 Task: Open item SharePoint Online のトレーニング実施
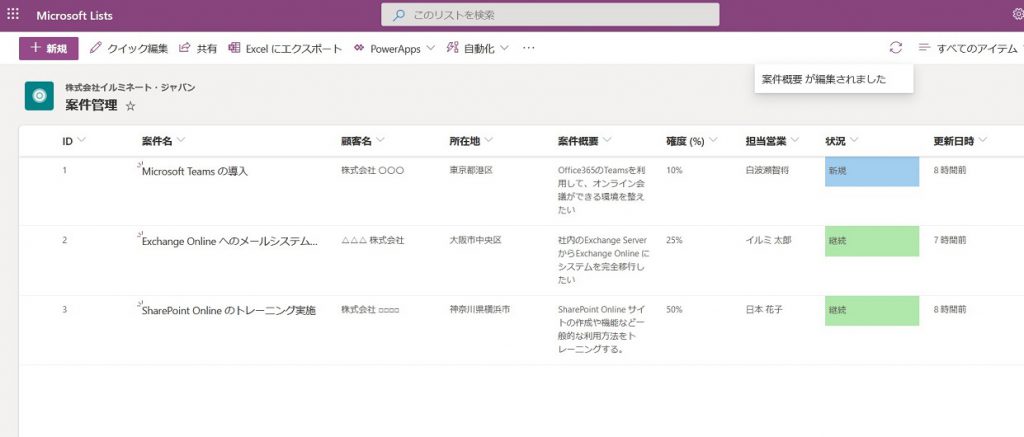[229, 311]
